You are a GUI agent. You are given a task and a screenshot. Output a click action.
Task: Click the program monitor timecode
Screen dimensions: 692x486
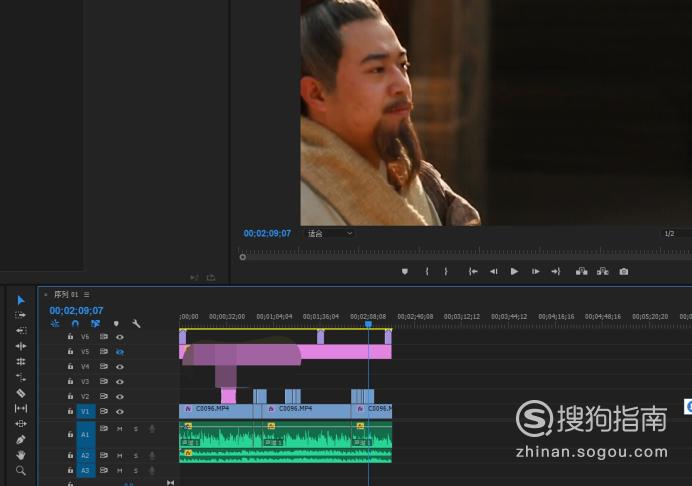[267, 234]
